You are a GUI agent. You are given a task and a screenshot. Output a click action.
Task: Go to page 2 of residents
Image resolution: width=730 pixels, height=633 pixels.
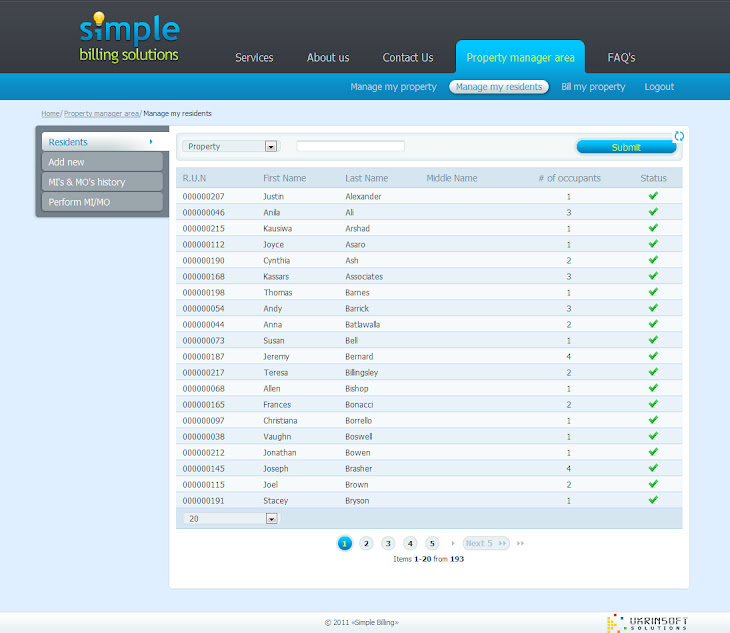coord(366,543)
